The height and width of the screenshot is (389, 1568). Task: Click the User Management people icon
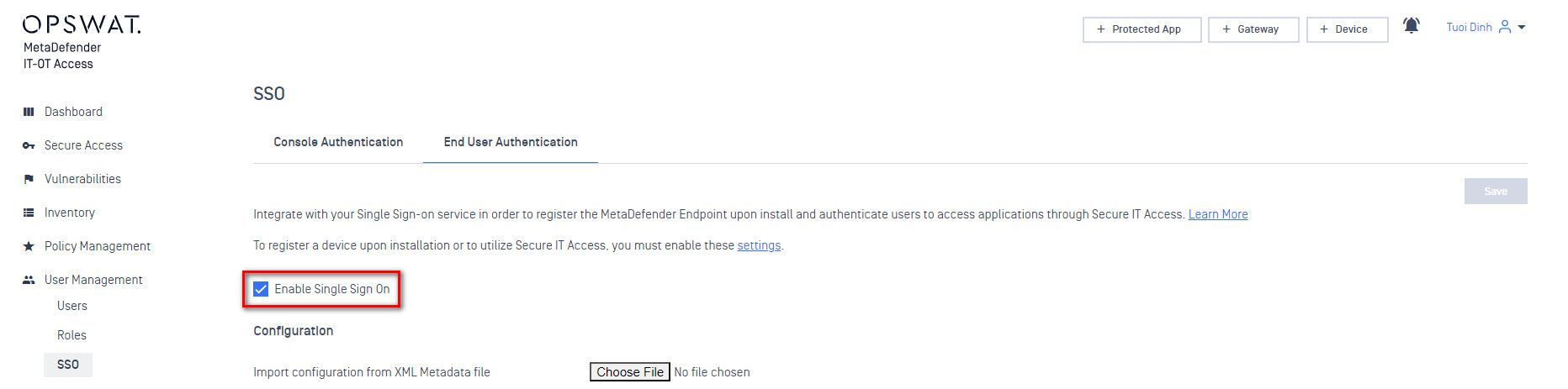[x=29, y=280]
